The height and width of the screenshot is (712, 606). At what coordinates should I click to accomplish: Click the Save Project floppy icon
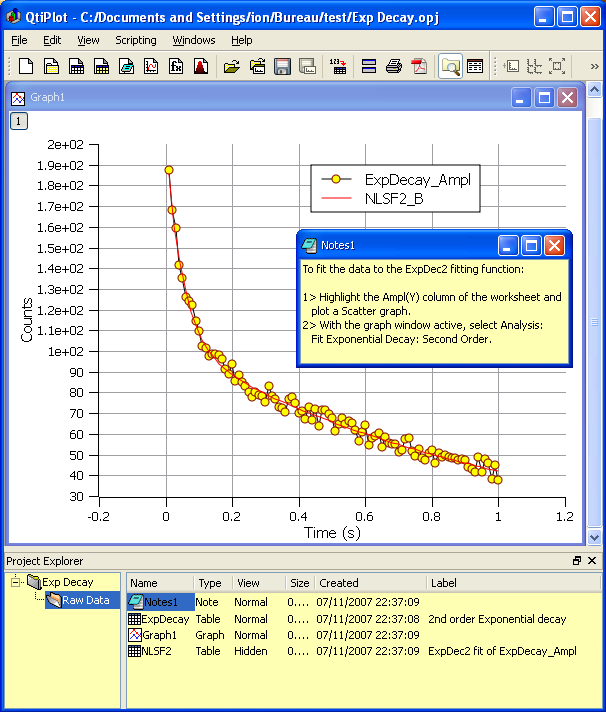(x=283, y=67)
